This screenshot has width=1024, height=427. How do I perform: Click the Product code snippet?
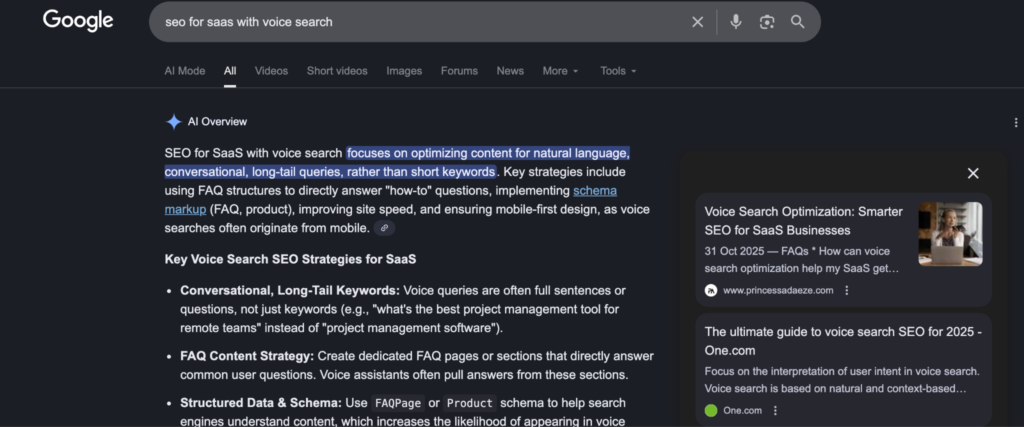pyautogui.click(x=470, y=403)
